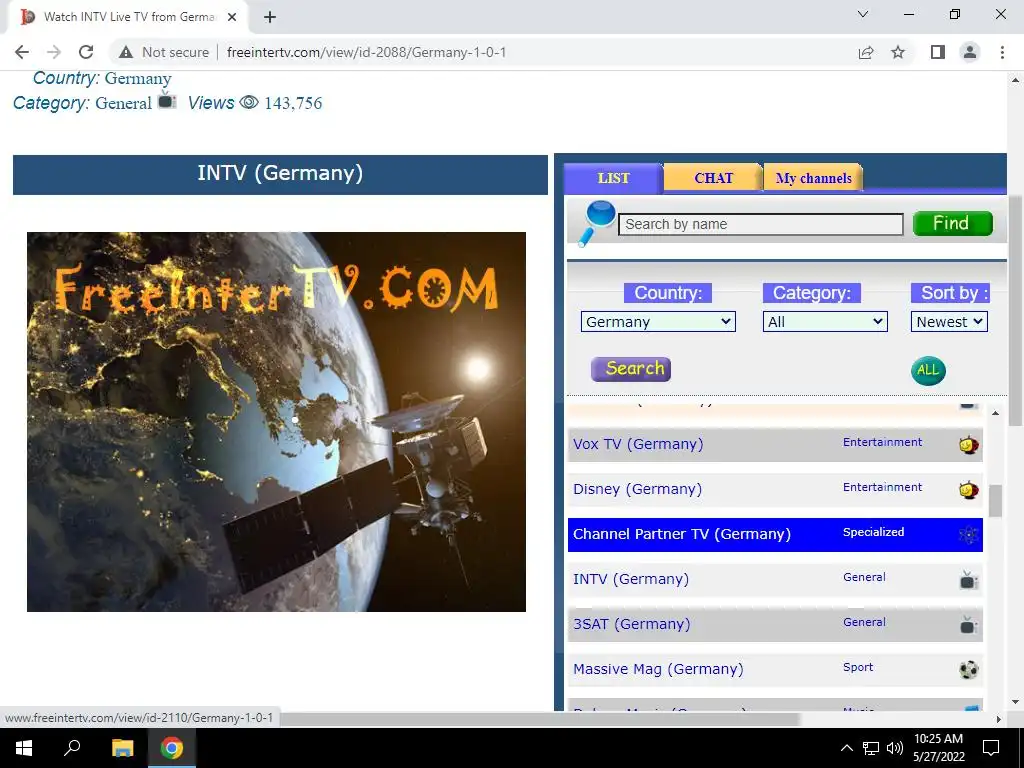1024x768 pixels.
Task: Click the Sport label for Massive Mag
Action: 857,667
